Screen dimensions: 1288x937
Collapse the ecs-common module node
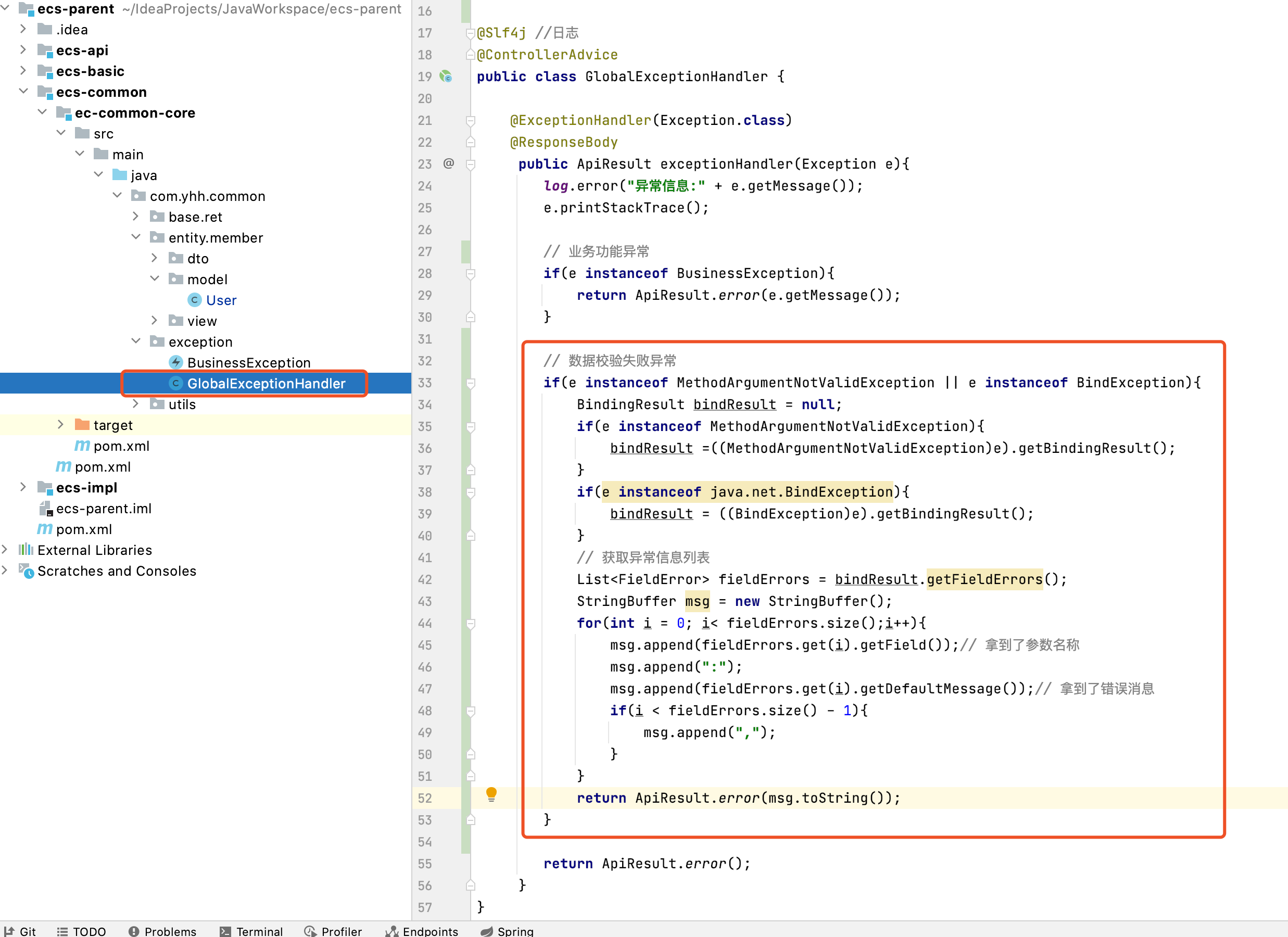pyautogui.click(x=23, y=91)
